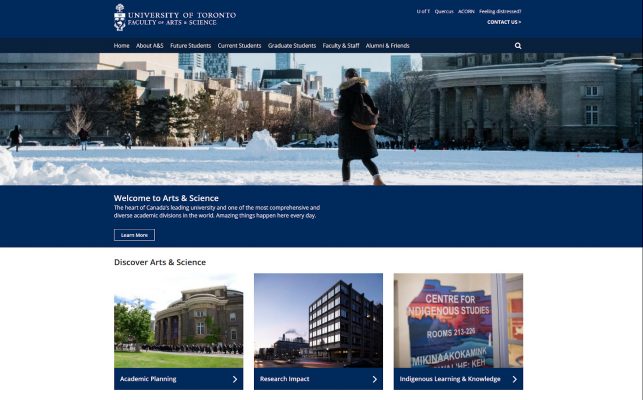Click the arrow on Academic Planning card
The height and width of the screenshot is (400, 643).
click(x=235, y=379)
